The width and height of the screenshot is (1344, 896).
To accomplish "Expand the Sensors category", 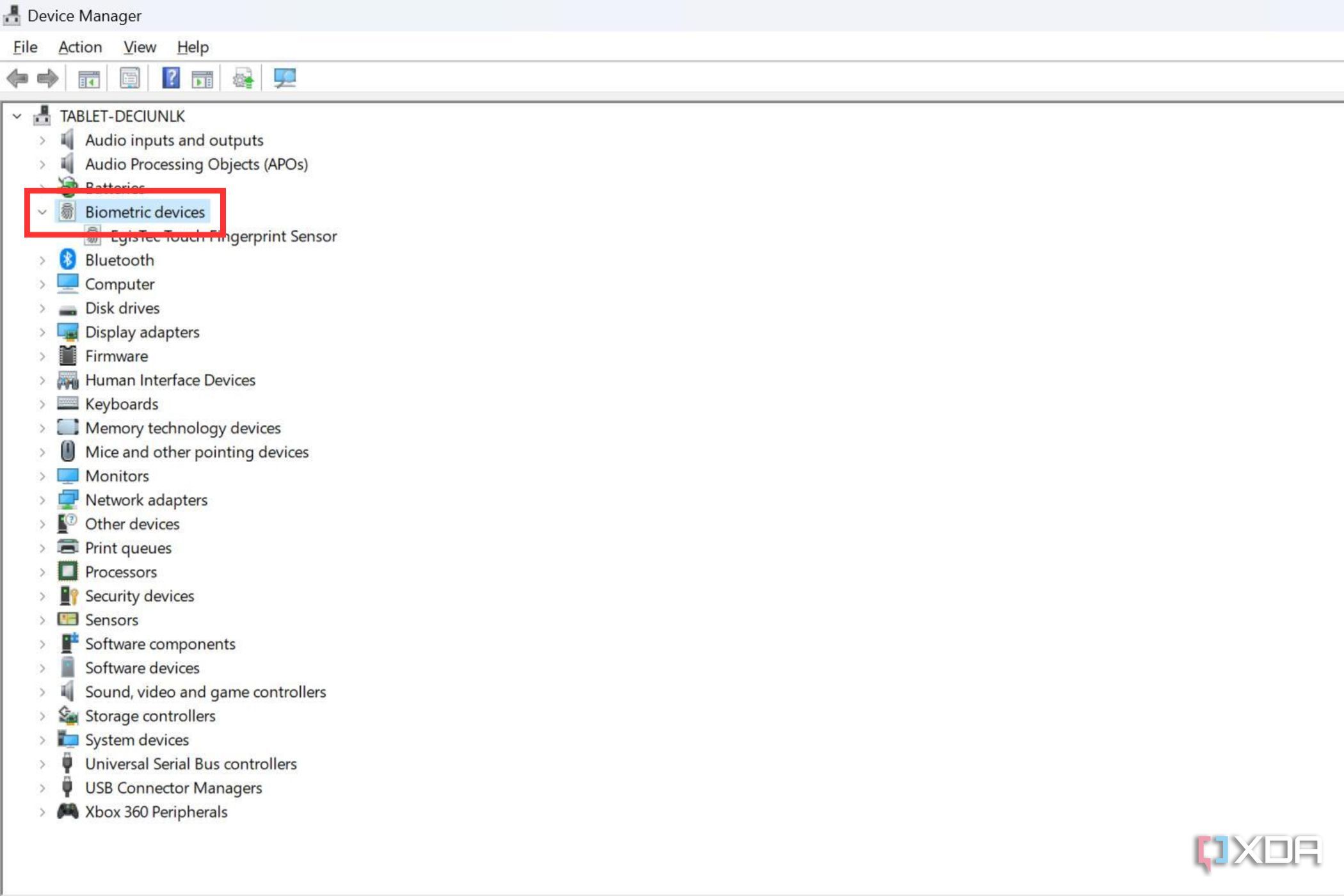I will tap(42, 620).
